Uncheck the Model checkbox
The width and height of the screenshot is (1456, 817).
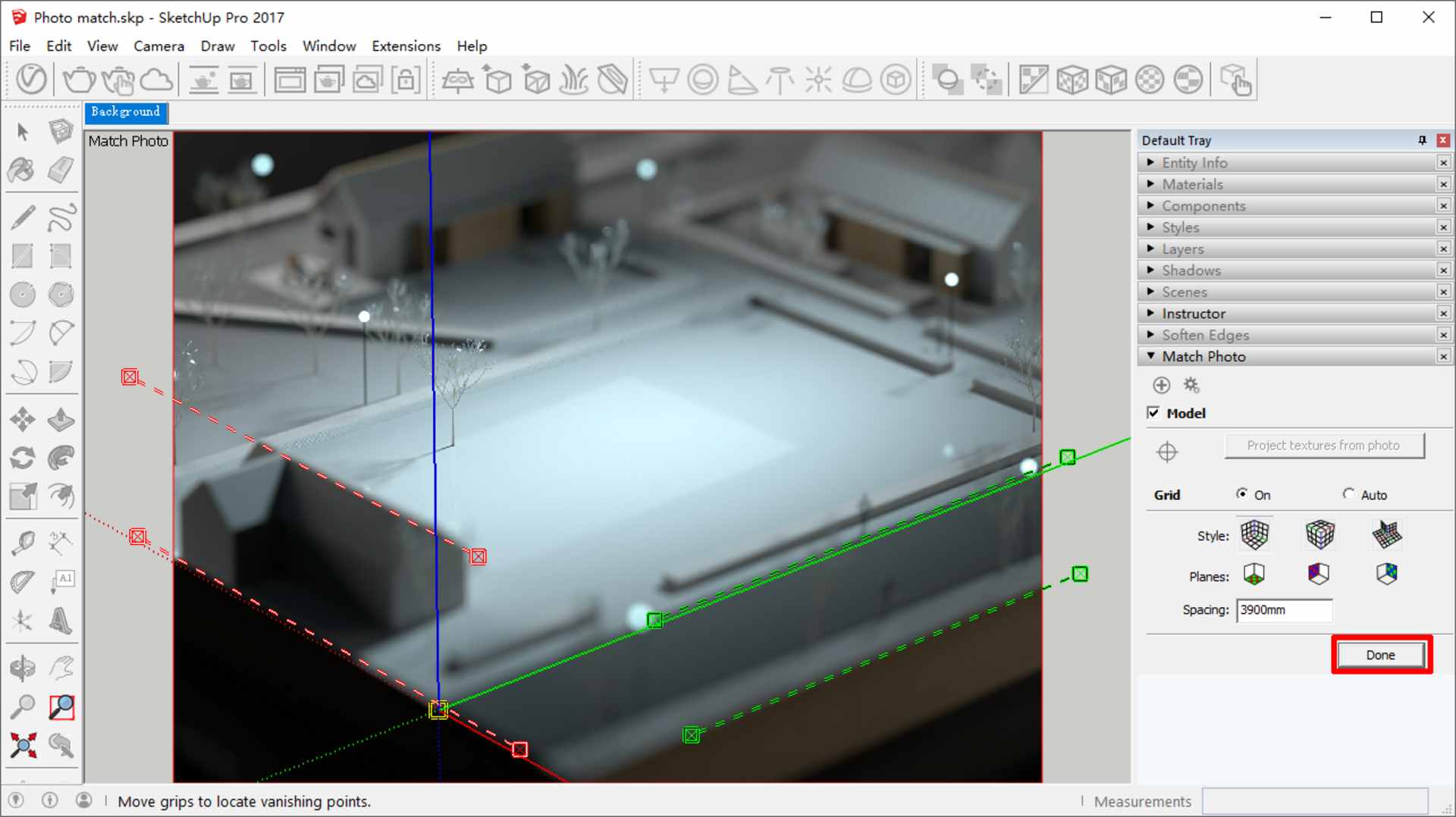coord(1153,412)
